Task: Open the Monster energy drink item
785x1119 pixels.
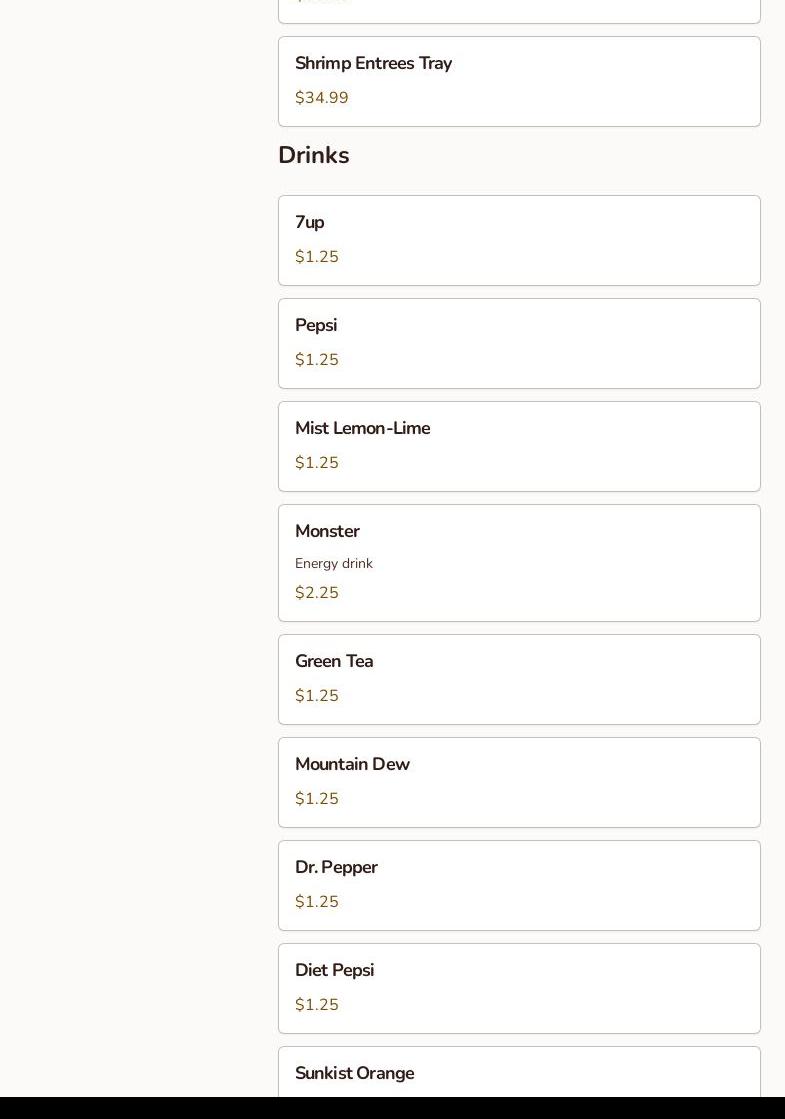Action: click(518, 562)
